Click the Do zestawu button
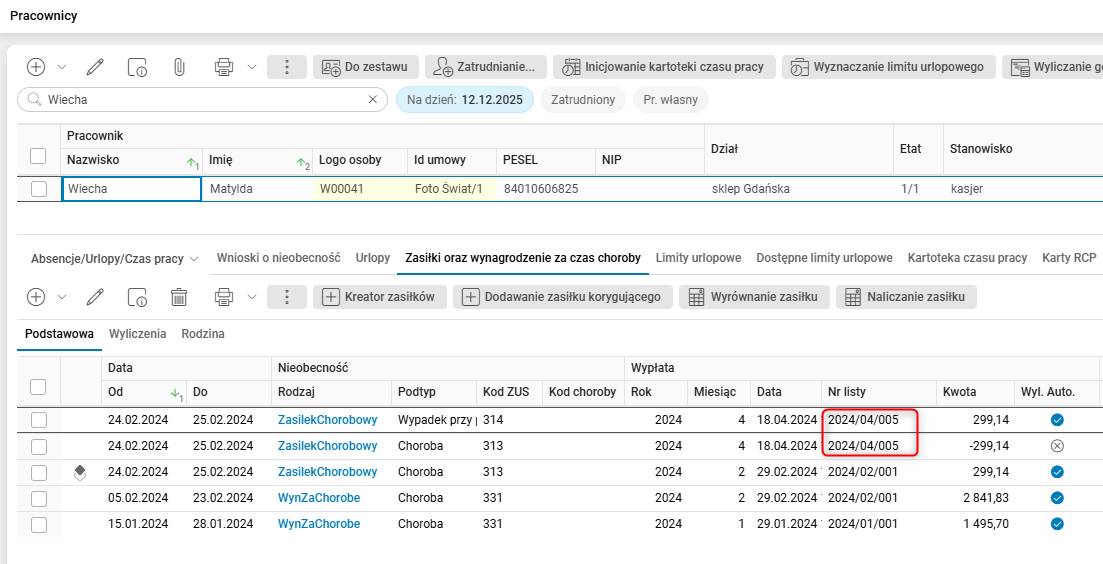 366,67
